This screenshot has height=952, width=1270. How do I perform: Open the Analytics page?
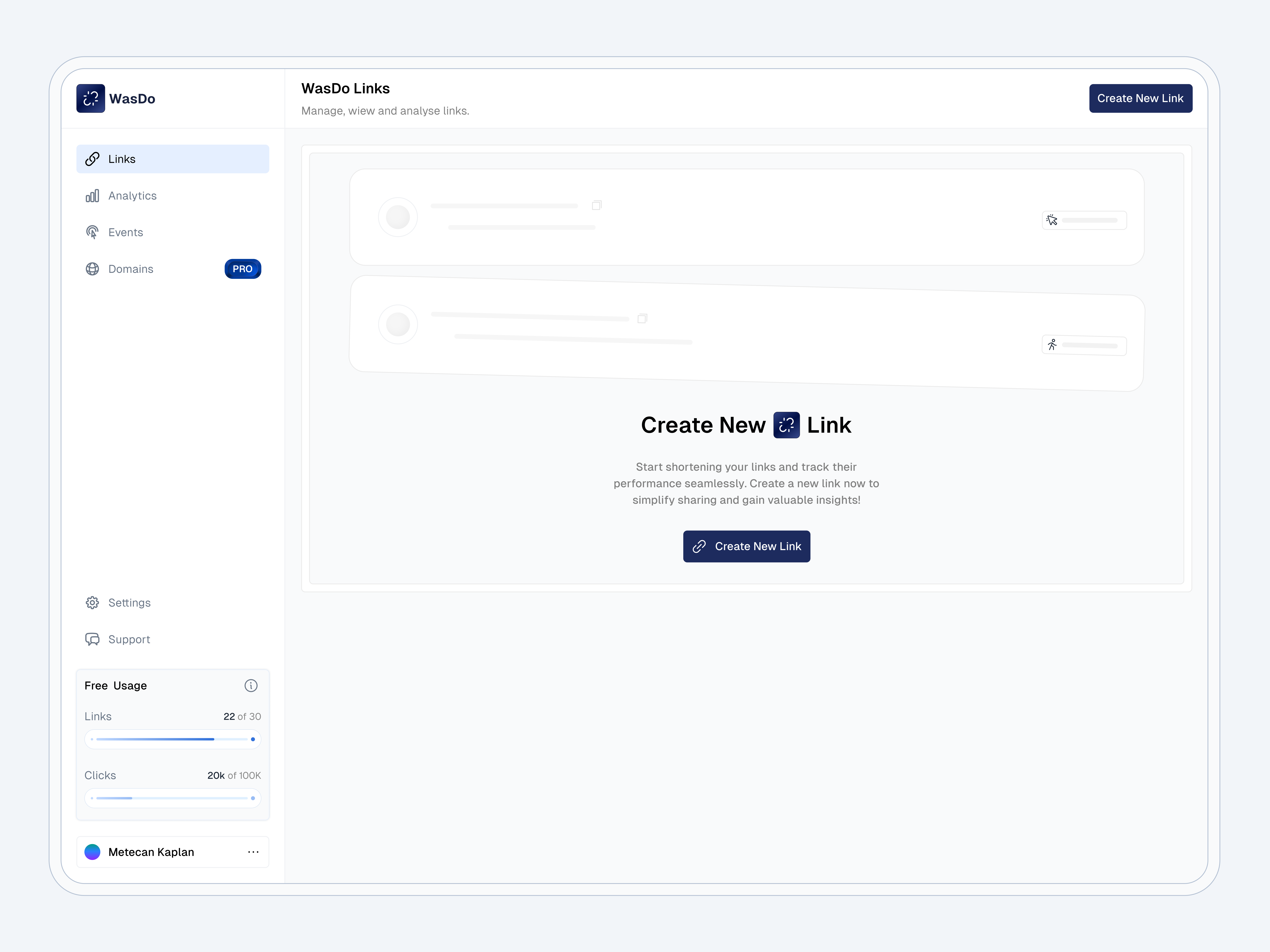click(173, 196)
